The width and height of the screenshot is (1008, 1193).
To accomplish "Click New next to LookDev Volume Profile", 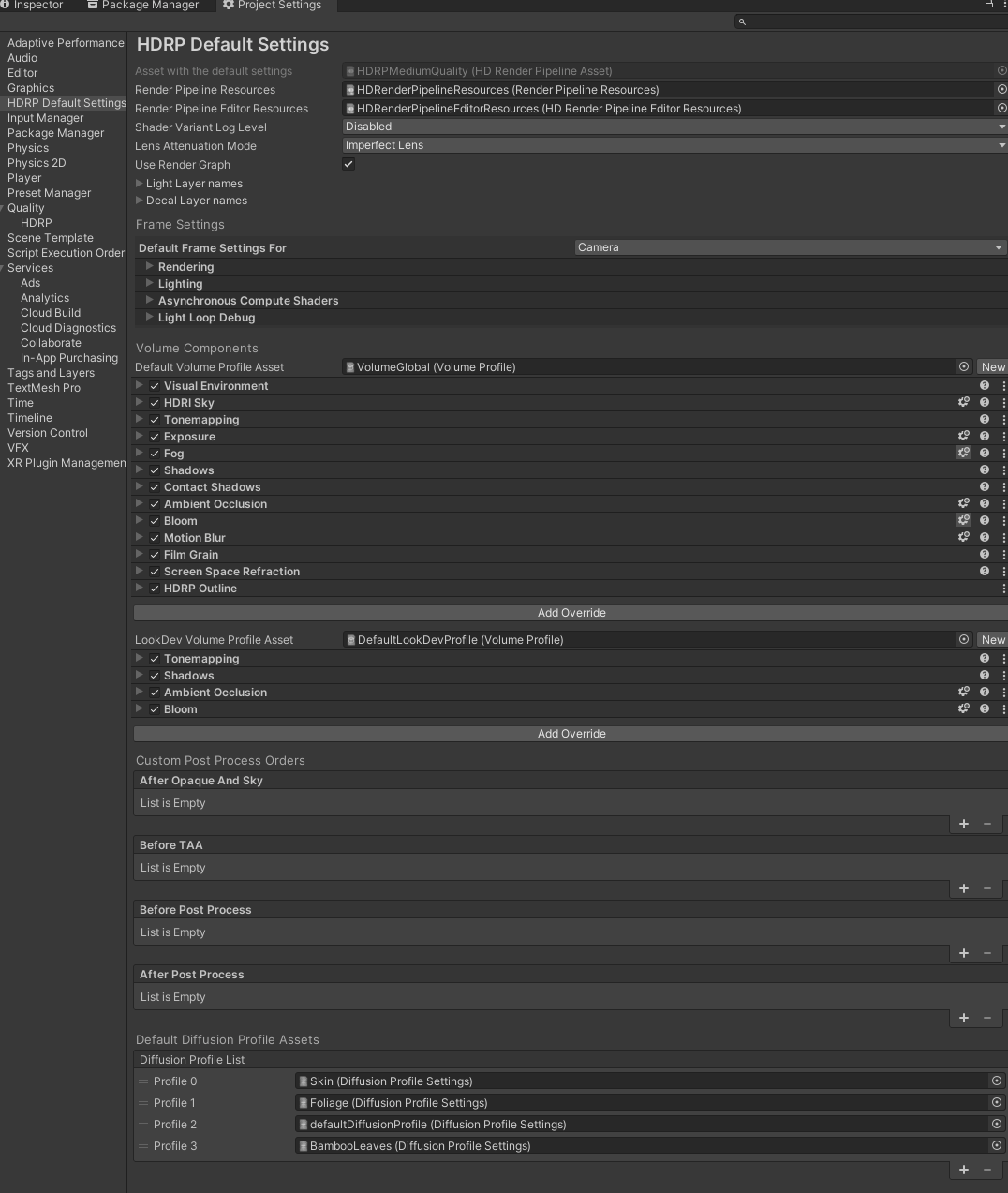I will click(x=993, y=639).
